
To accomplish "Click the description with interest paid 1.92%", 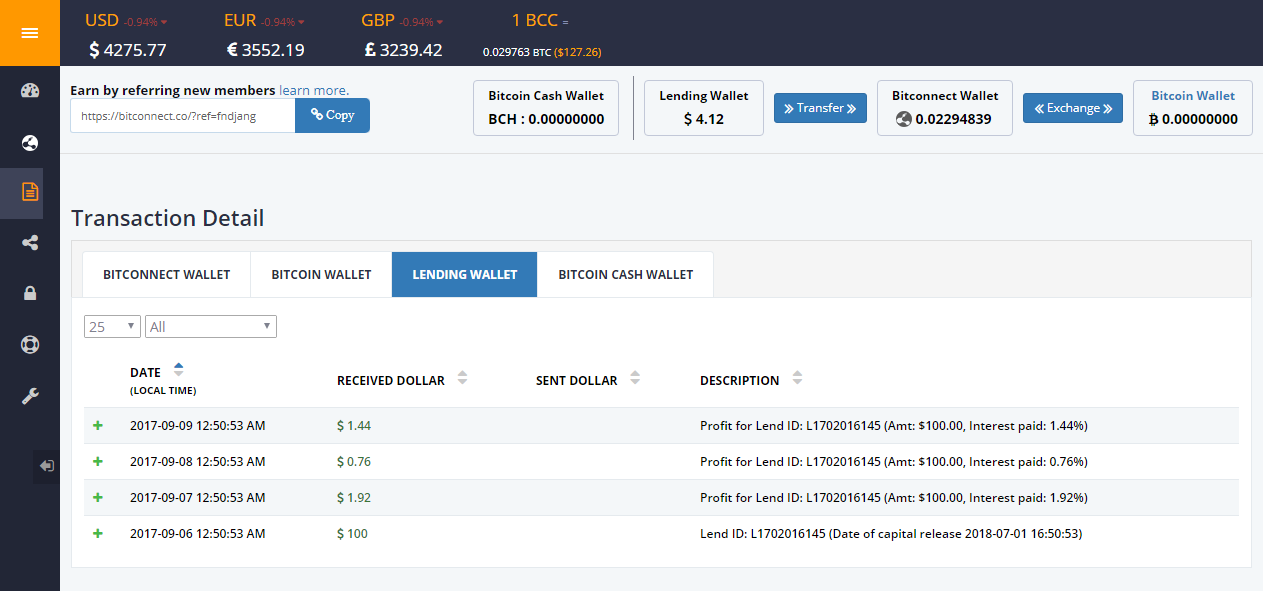I will pos(893,498).
